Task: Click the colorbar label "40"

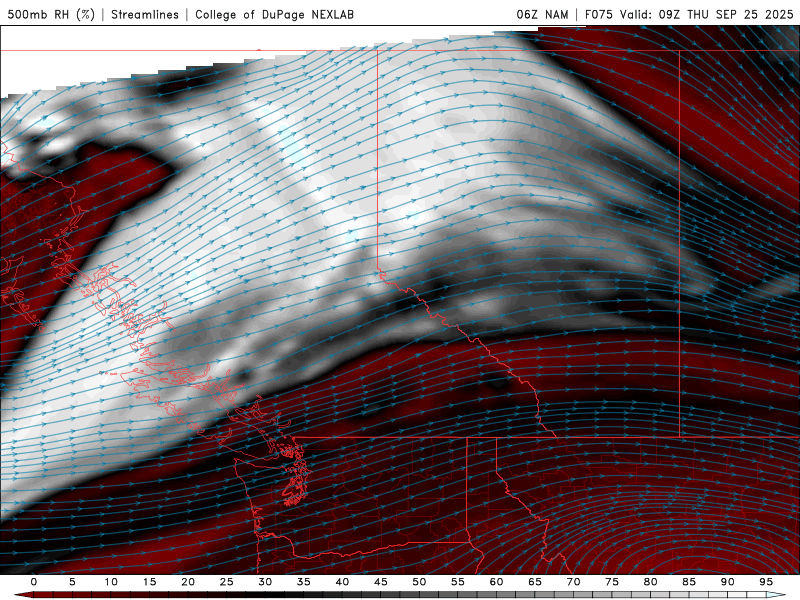Action: point(342,582)
